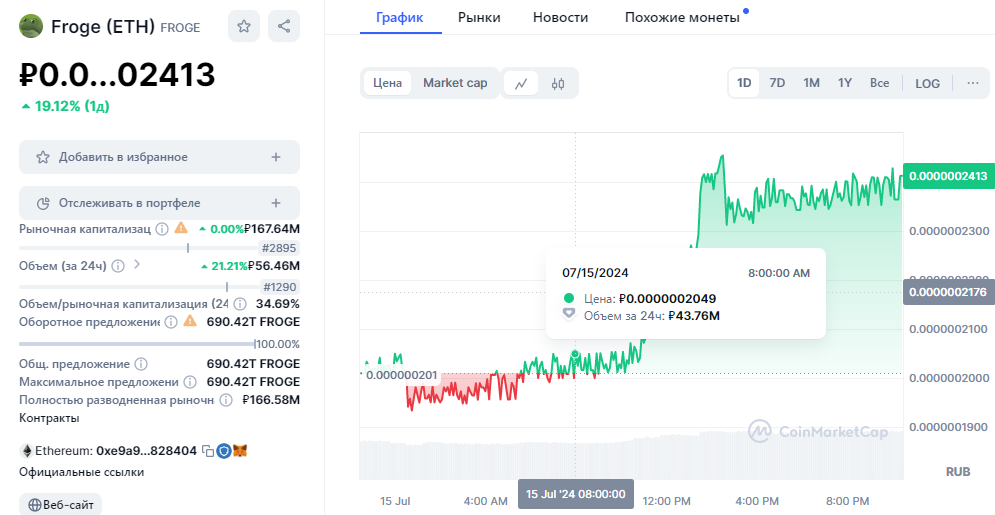Image resolution: width=995 pixels, height=515 pixels.
Task: Select the Market cap toggle
Action: [455, 83]
